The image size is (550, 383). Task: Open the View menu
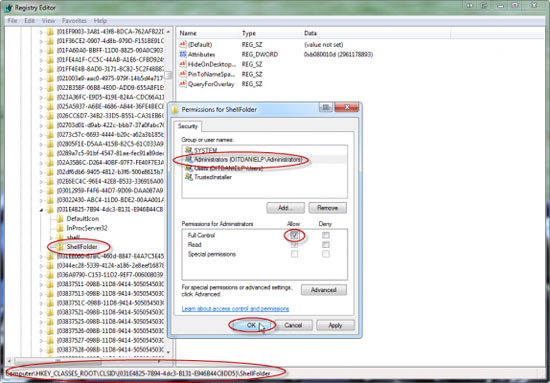tap(48, 21)
